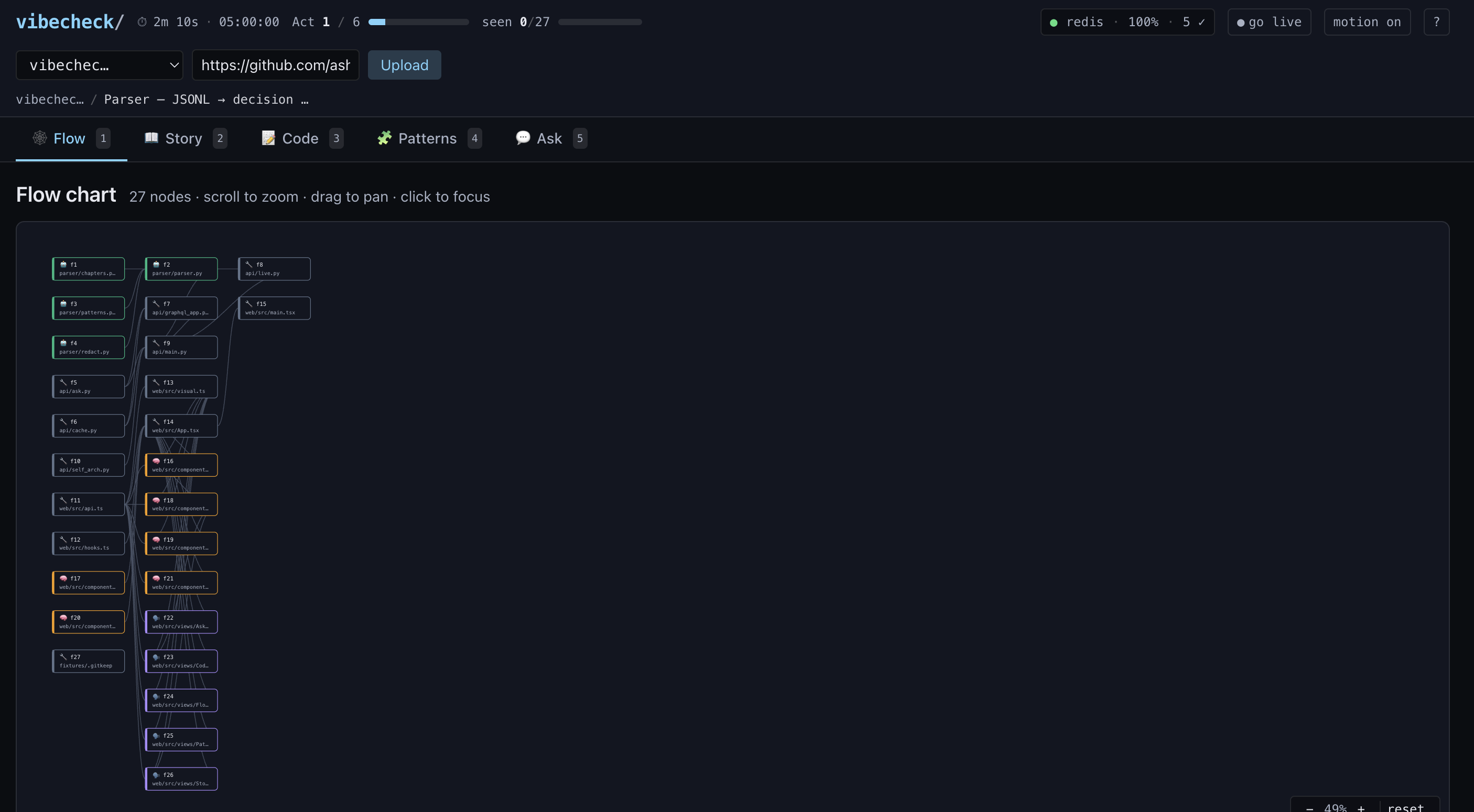This screenshot has width=1474, height=812.
Task: Click the 'parser/parser.py' label on node f2
Action: (x=177, y=273)
